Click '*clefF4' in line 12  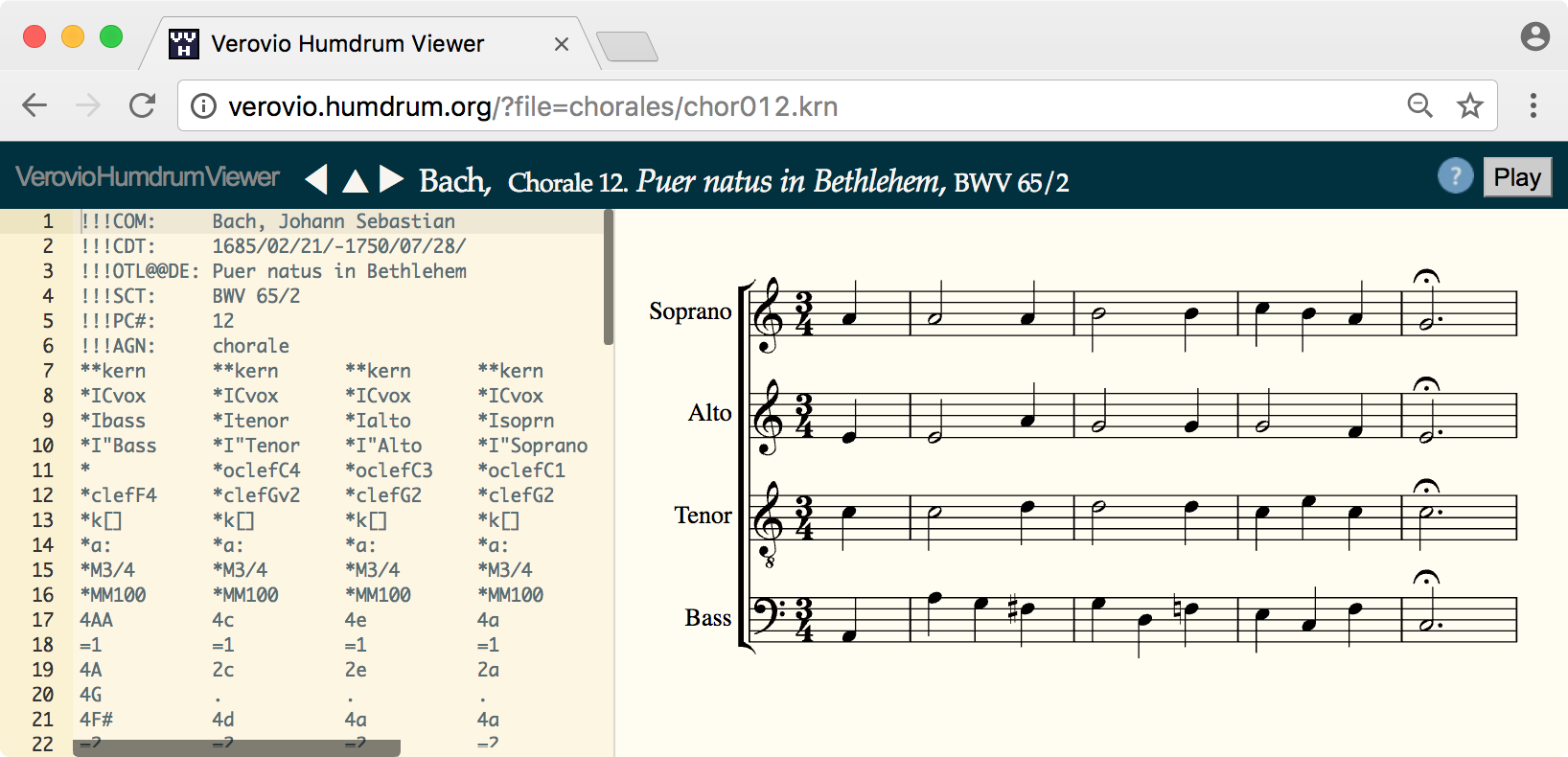[x=119, y=495]
